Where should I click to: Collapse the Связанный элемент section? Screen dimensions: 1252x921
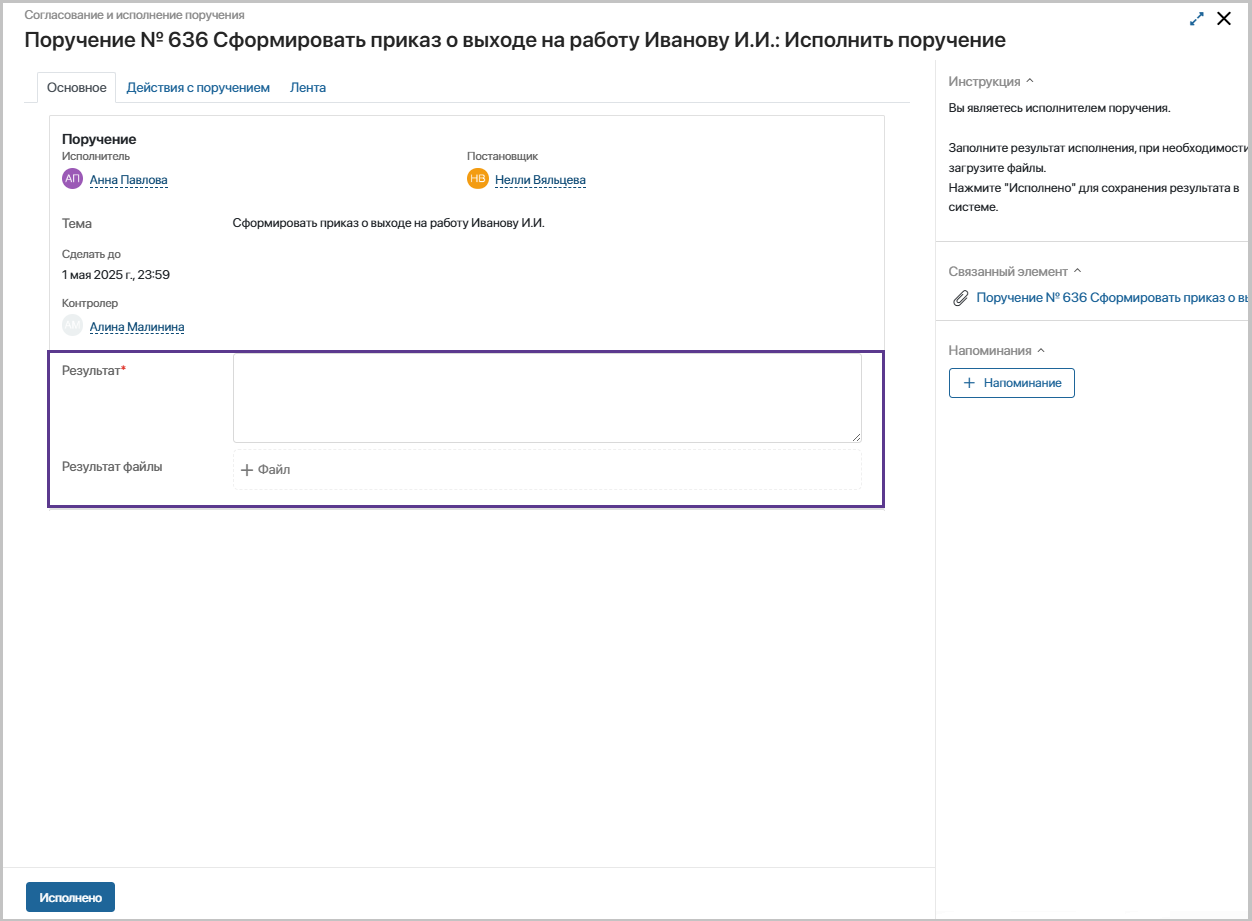[x=1077, y=271]
